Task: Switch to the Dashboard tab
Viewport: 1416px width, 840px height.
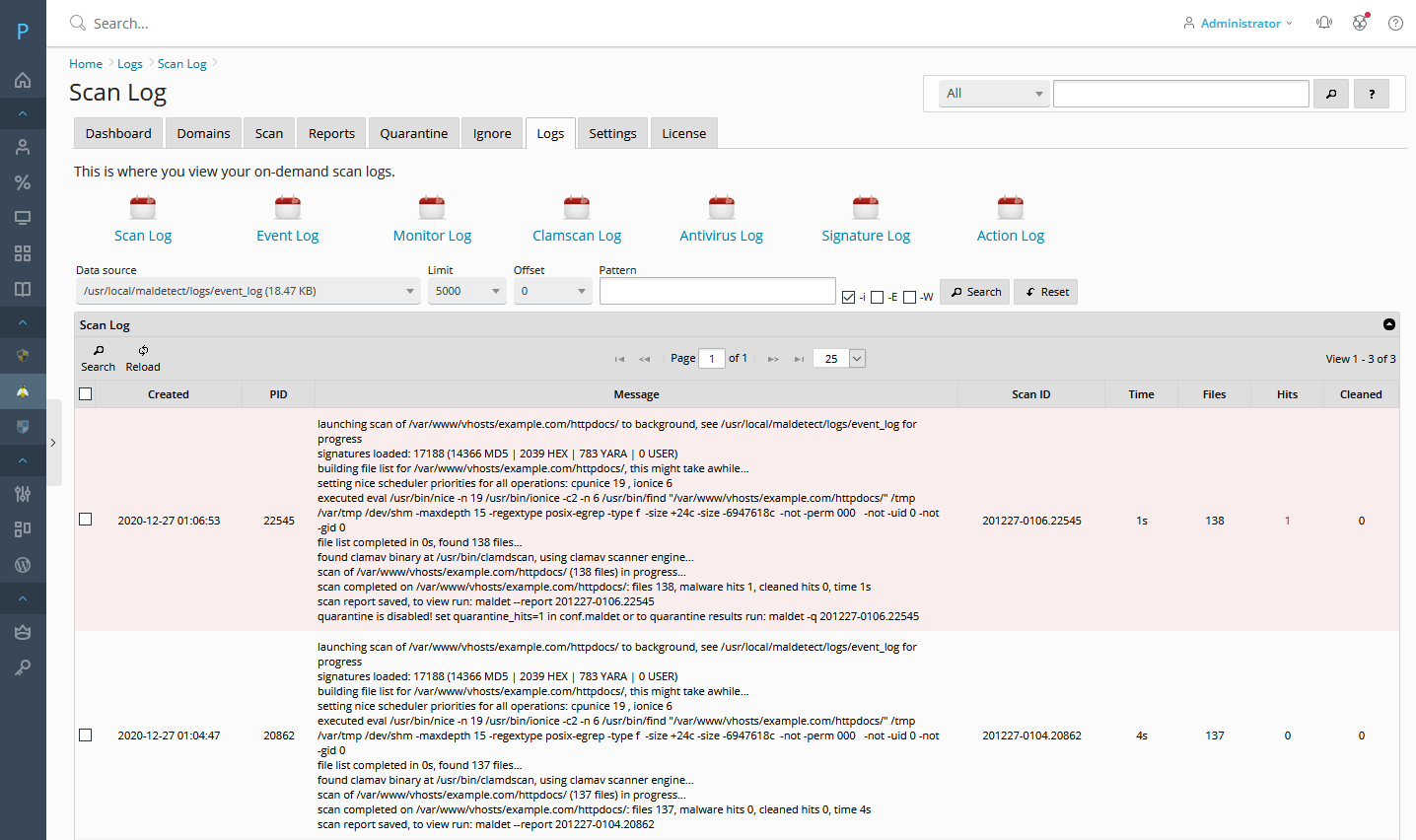Action: (118, 133)
